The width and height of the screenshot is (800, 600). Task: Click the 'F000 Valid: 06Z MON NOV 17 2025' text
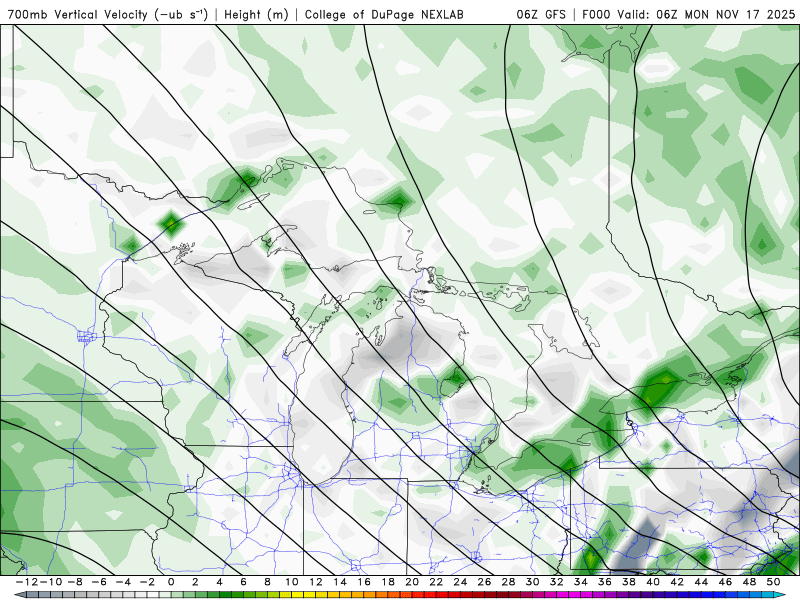[x=688, y=15]
